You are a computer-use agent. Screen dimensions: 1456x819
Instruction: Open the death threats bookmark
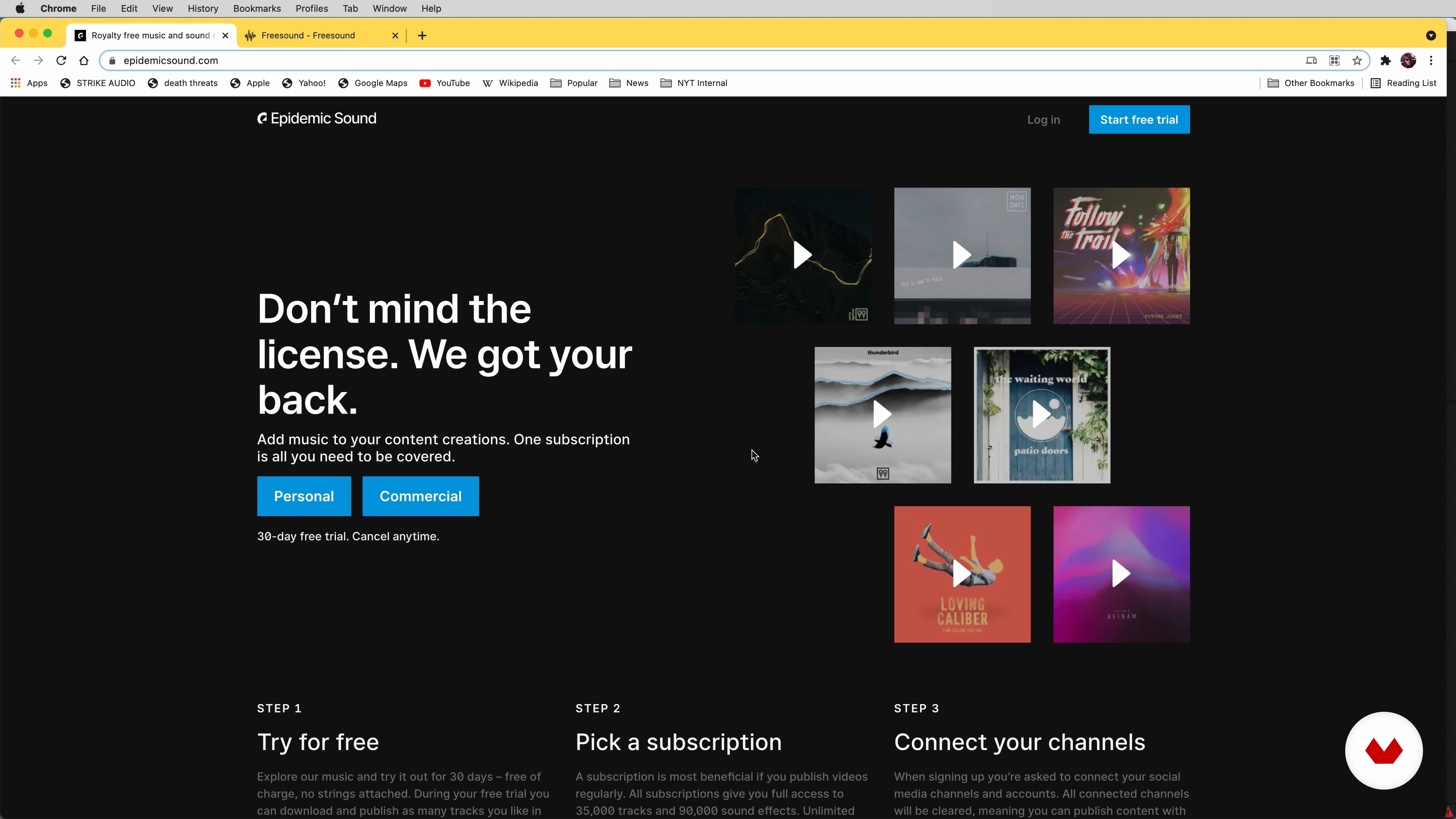point(182,83)
